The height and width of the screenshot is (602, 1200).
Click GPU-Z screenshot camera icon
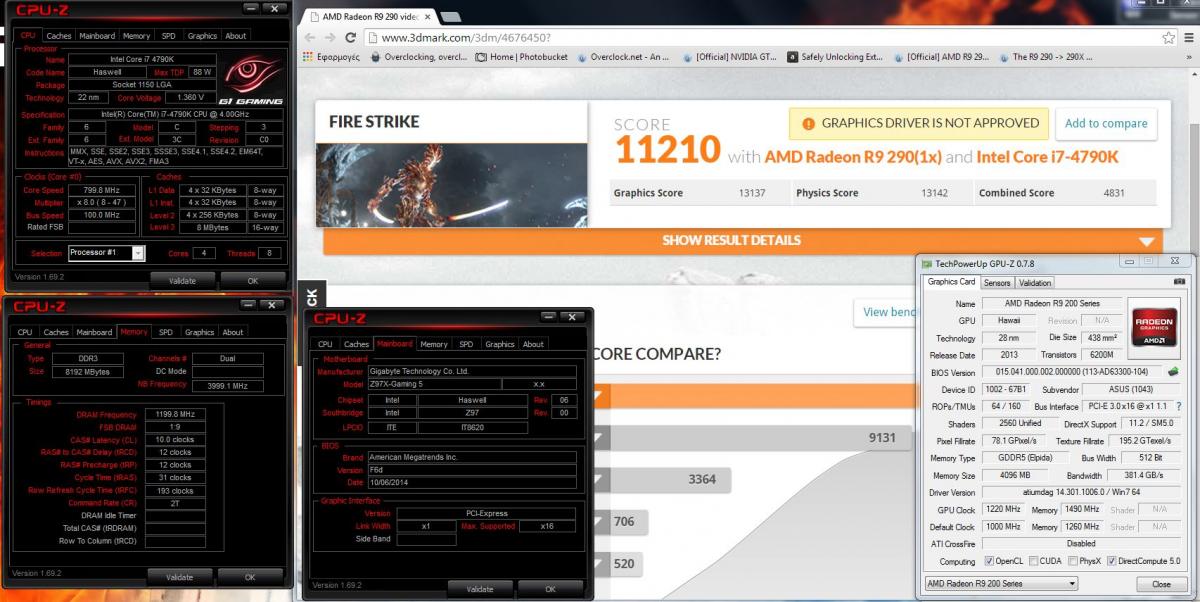[1181, 282]
